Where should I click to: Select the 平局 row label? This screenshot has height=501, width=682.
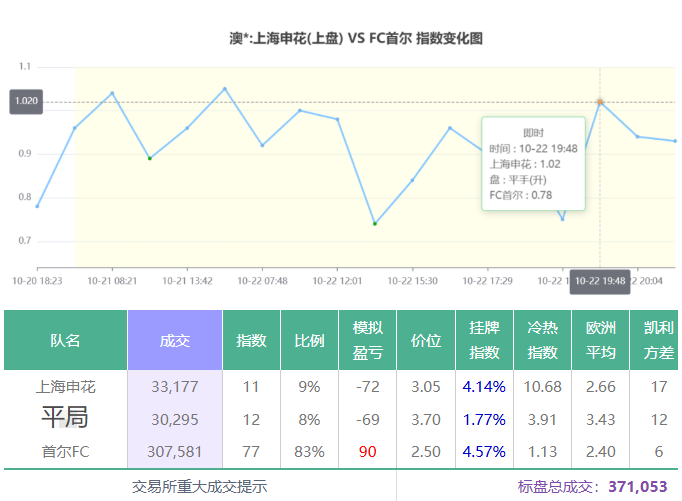click(x=66, y=418)
